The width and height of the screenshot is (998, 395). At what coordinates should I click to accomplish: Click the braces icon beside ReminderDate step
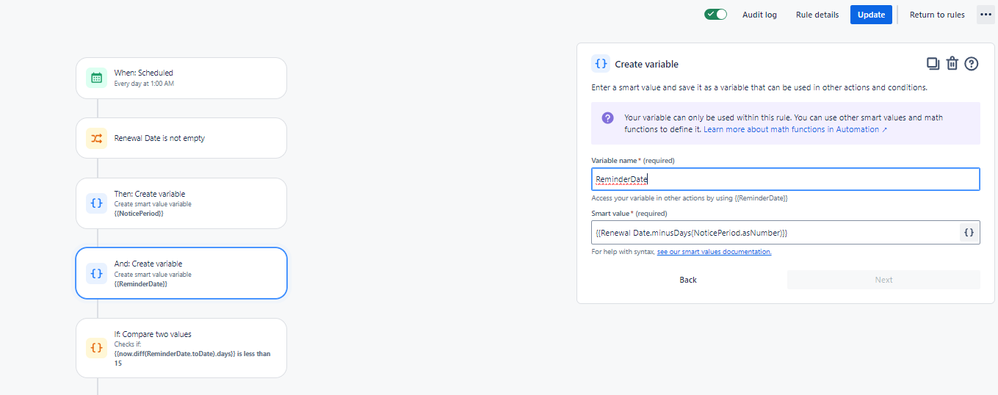coord(97,273)
